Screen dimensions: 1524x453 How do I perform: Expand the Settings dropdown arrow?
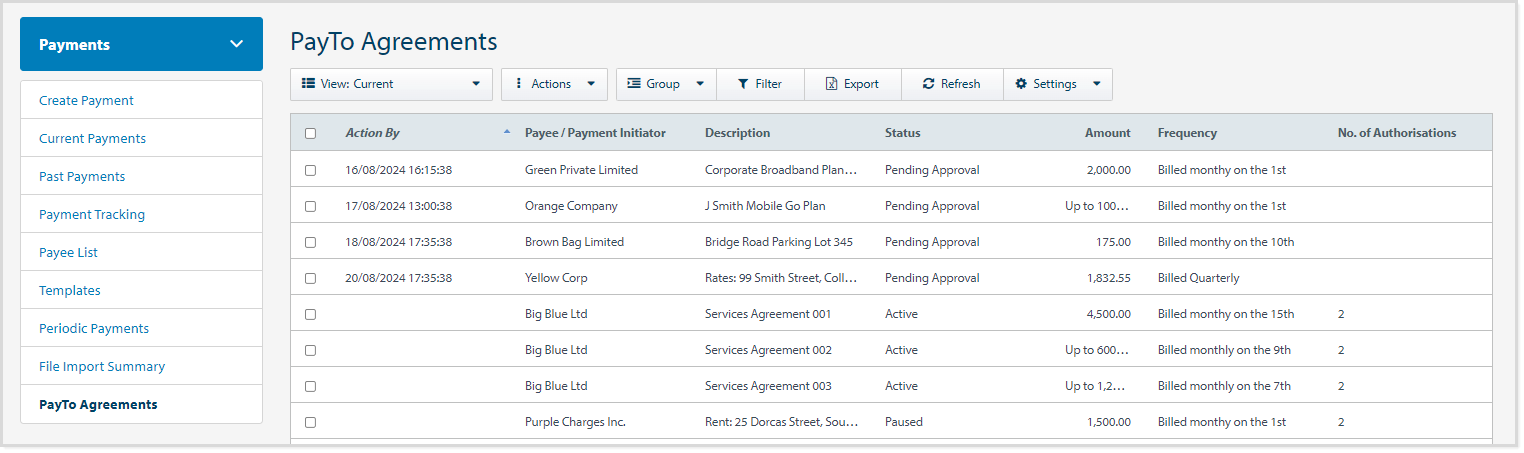[x=1097, y=85]
